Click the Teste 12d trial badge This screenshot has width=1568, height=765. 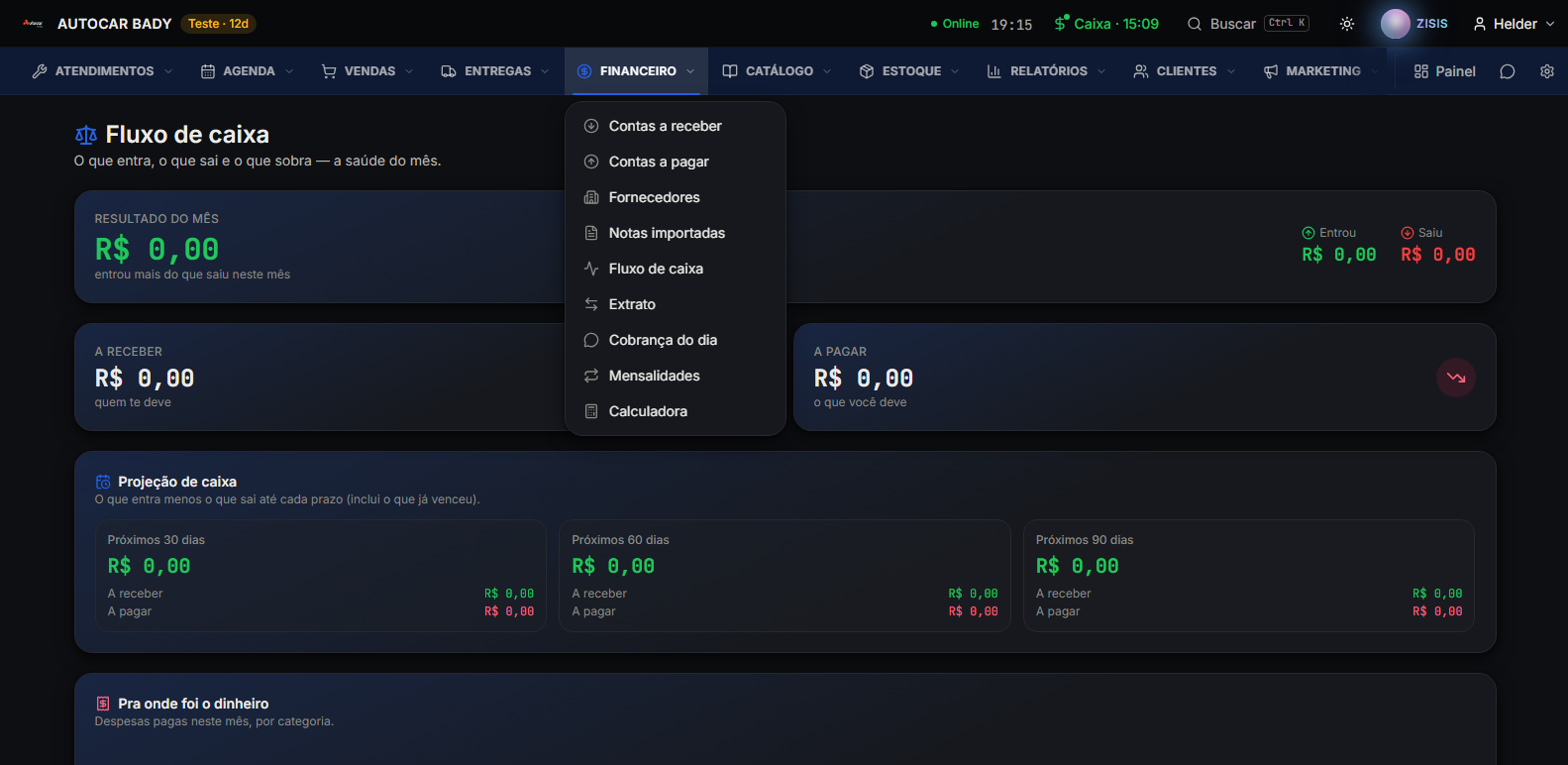[x=219, y=24]
